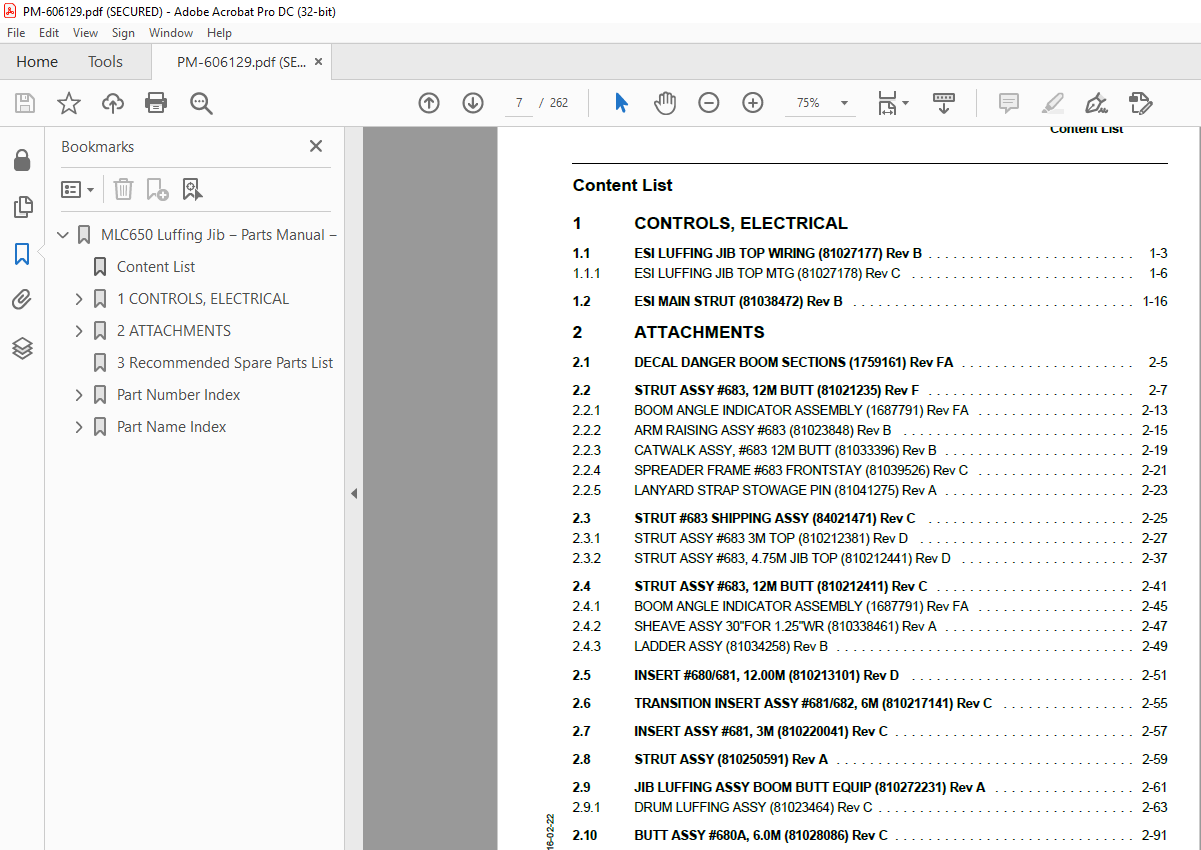The image size is (1201, 850).
Task: Select 3 Recommended Spare Parts List bookmark
Action: tap(225, 363)
